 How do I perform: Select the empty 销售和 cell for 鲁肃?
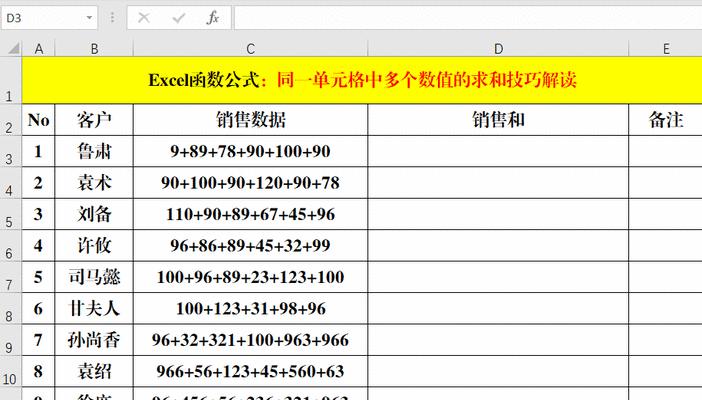498,151
